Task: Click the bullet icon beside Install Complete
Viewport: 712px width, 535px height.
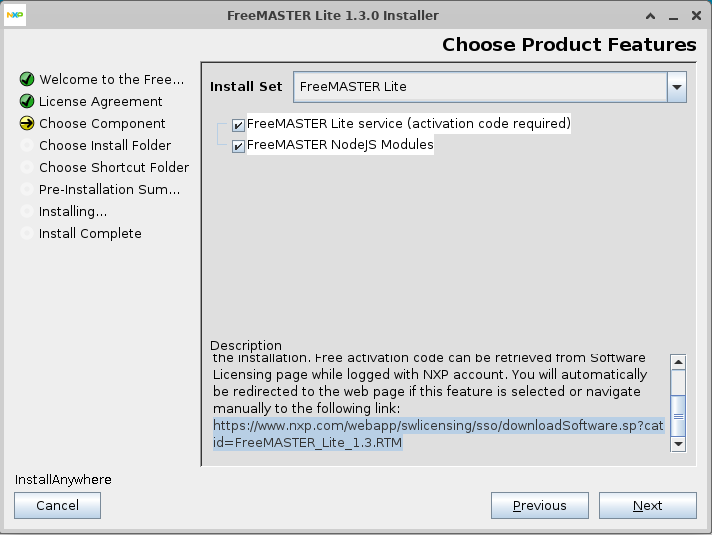Action: click(27, 234)
